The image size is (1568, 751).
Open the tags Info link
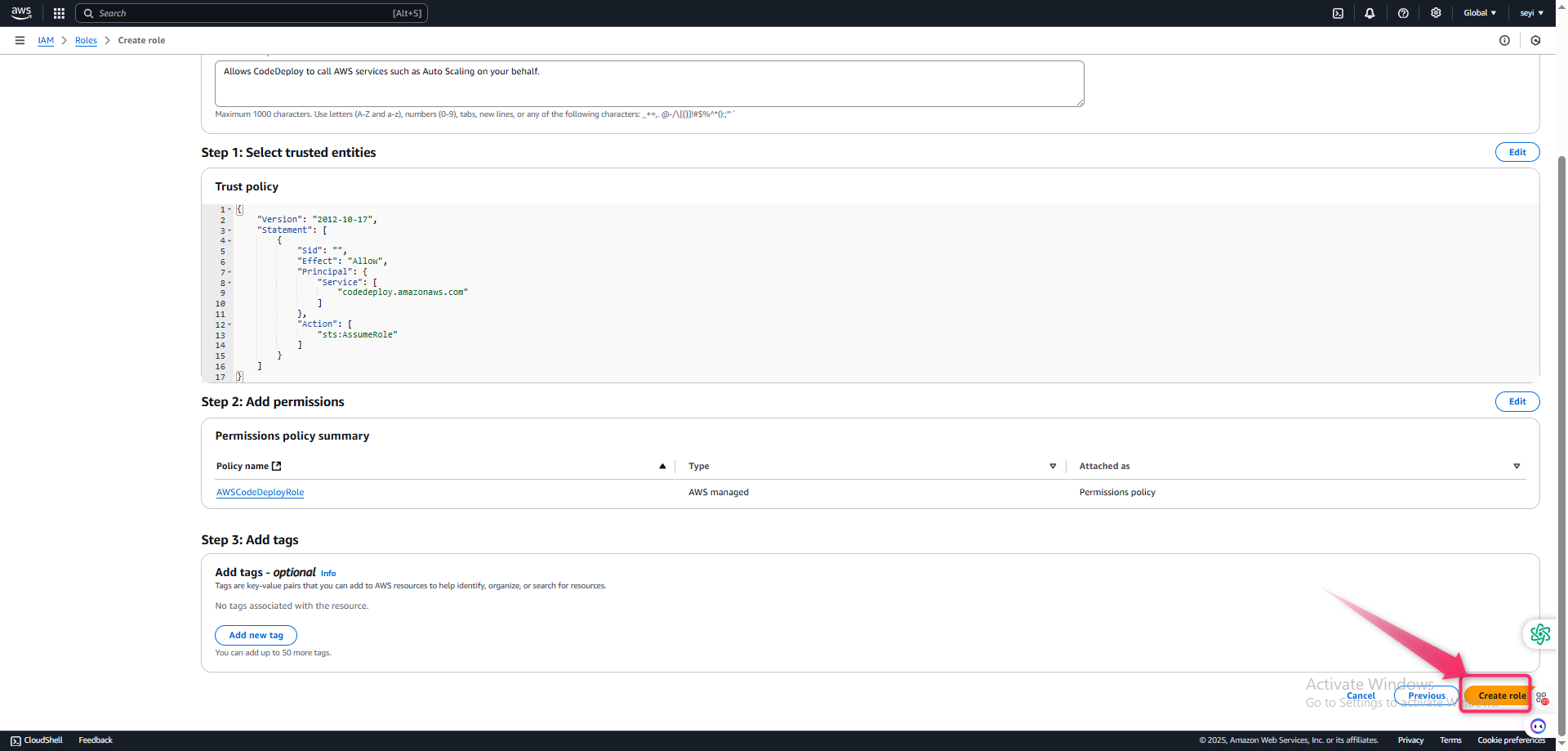click(x=328, y=574)
